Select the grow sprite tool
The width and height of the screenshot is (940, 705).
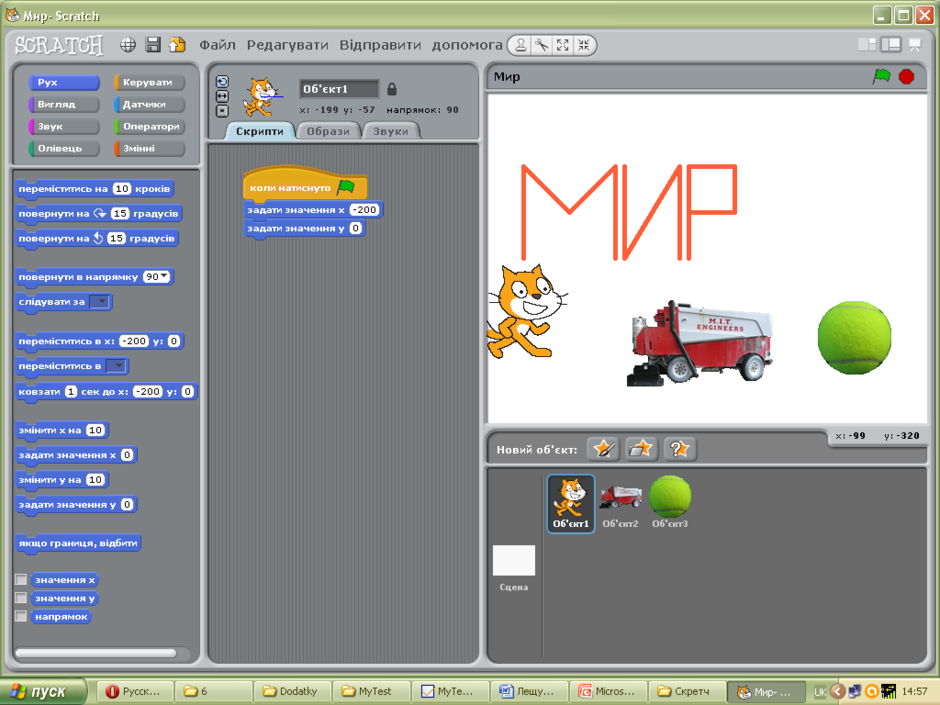click(x=562, y=45)
